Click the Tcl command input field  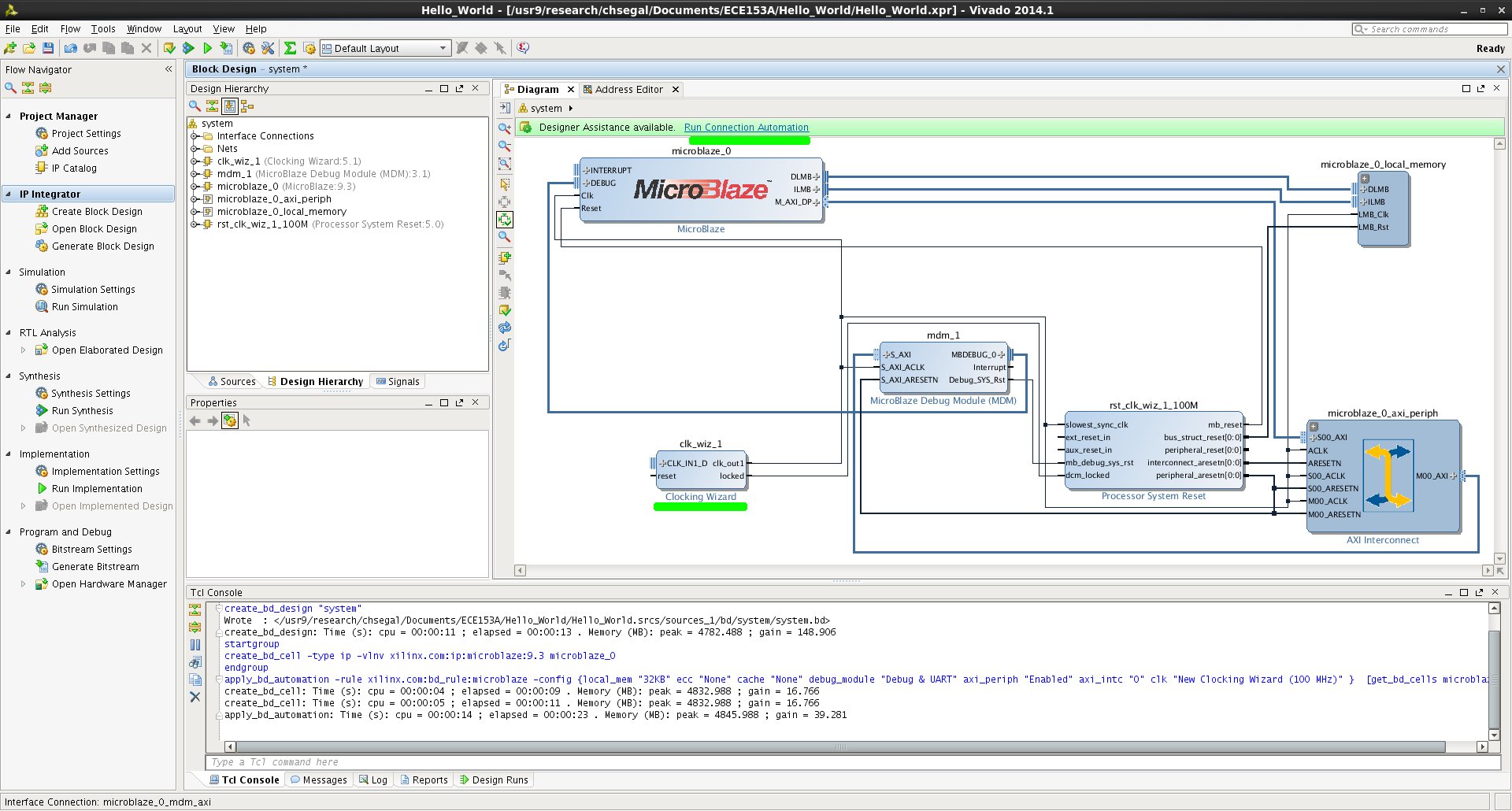tap(853, 762)
